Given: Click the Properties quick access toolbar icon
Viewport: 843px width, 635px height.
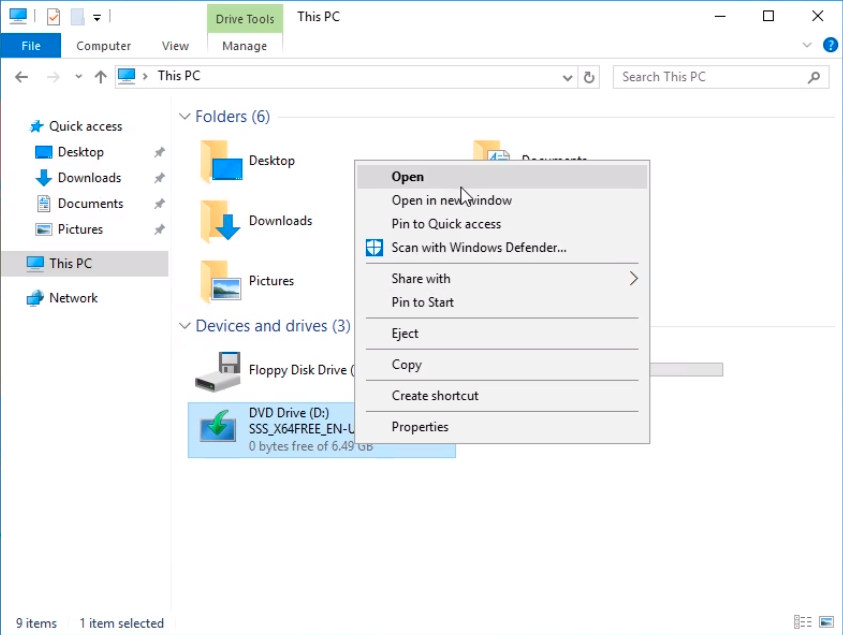Looking at the screenshot, I should click(53, 17).
